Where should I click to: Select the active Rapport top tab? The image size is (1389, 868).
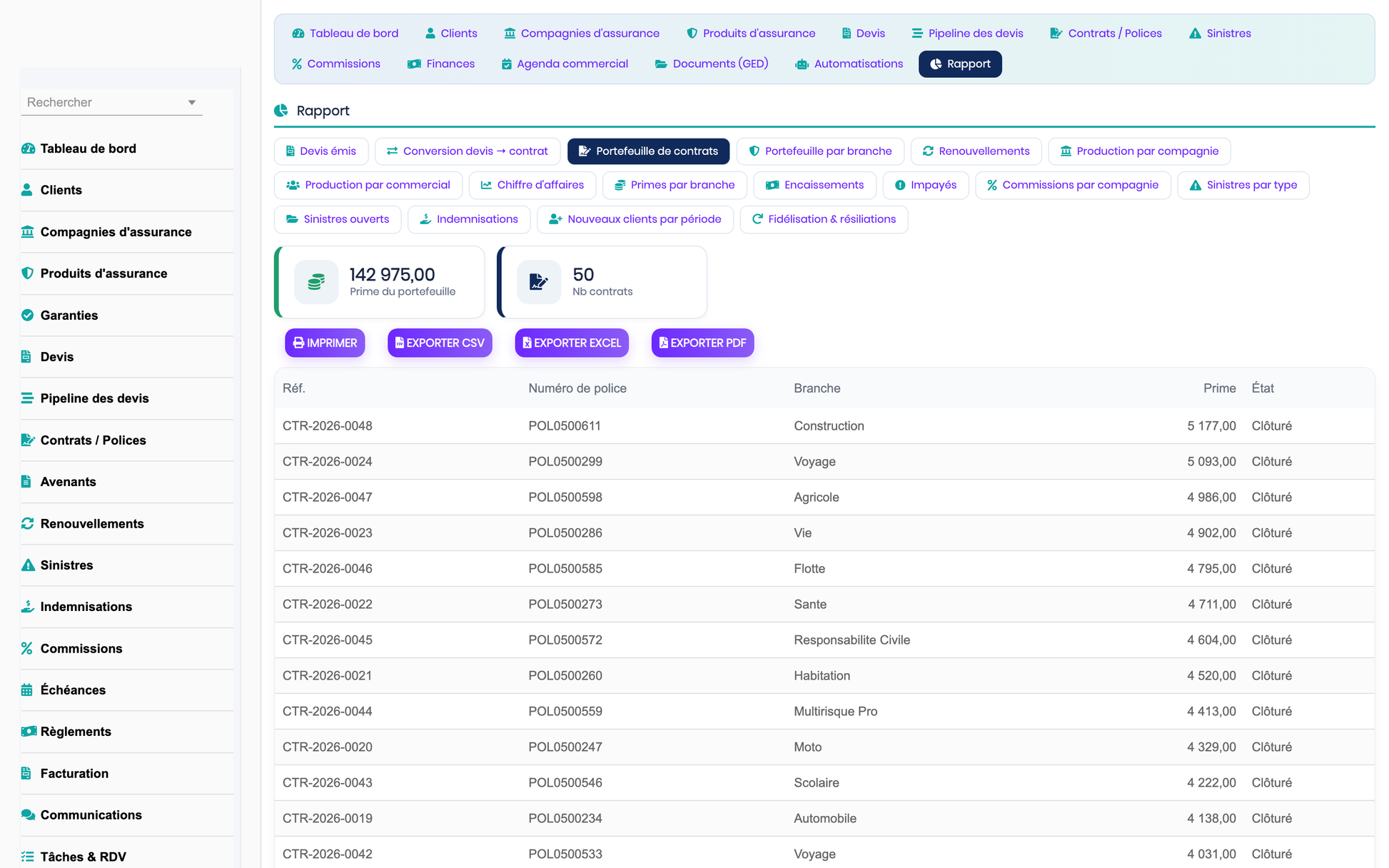(x=960, y=64)
